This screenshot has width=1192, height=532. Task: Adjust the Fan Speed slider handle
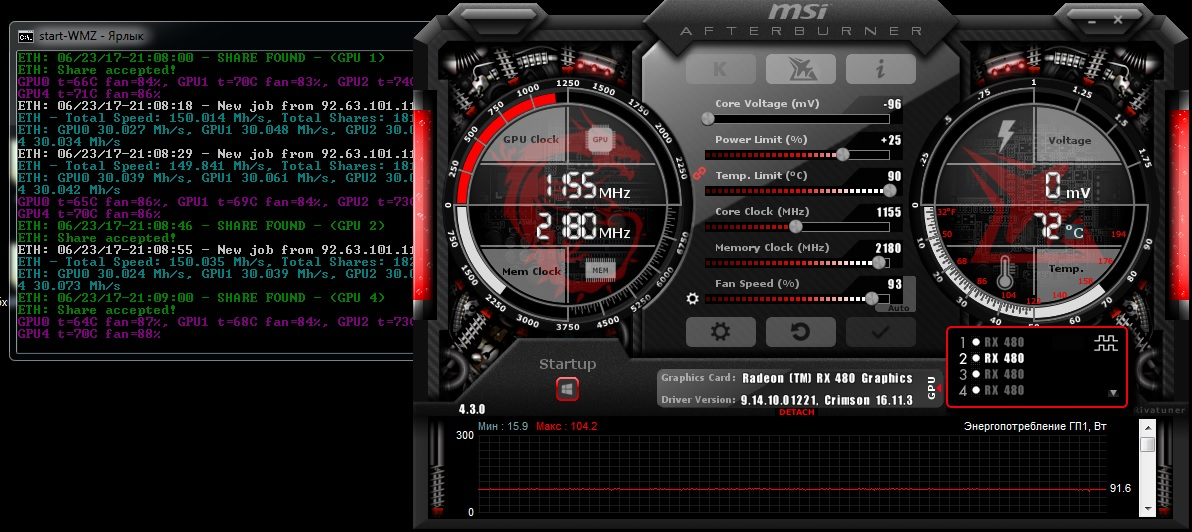tap(872, 299)
